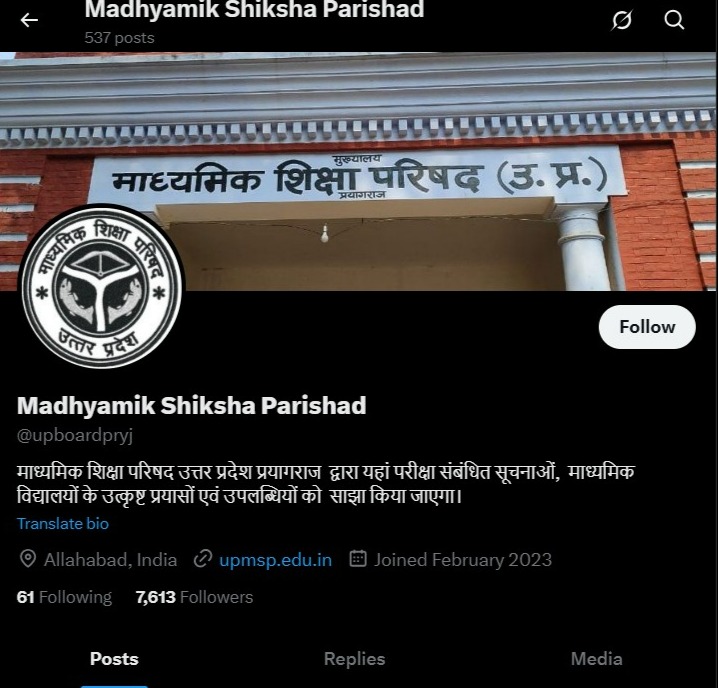Switch to the Media tab
718x688 pixels.
(x=597, y=659)
